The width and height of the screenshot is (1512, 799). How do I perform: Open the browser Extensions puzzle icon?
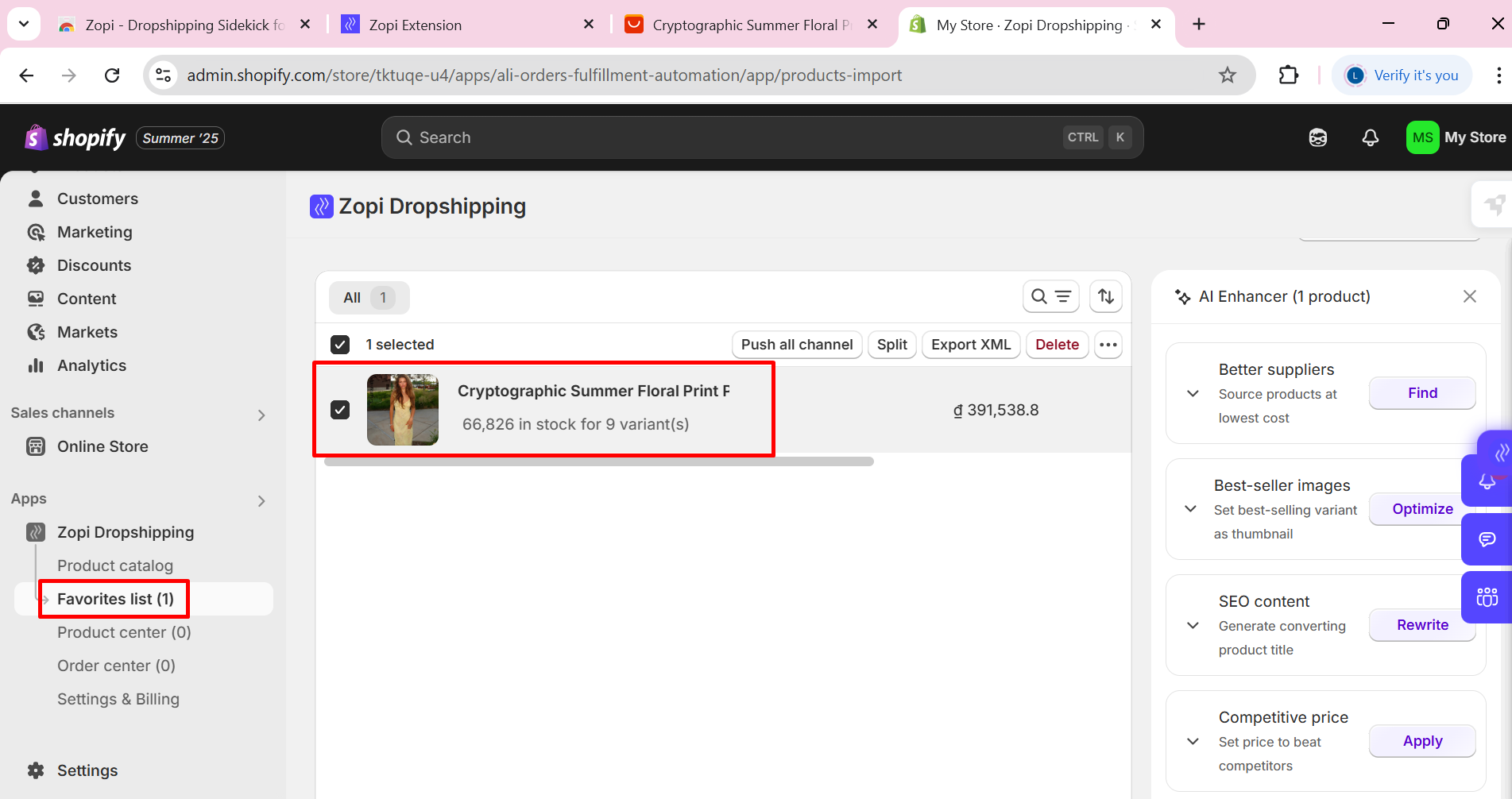tap(1289, 75)
